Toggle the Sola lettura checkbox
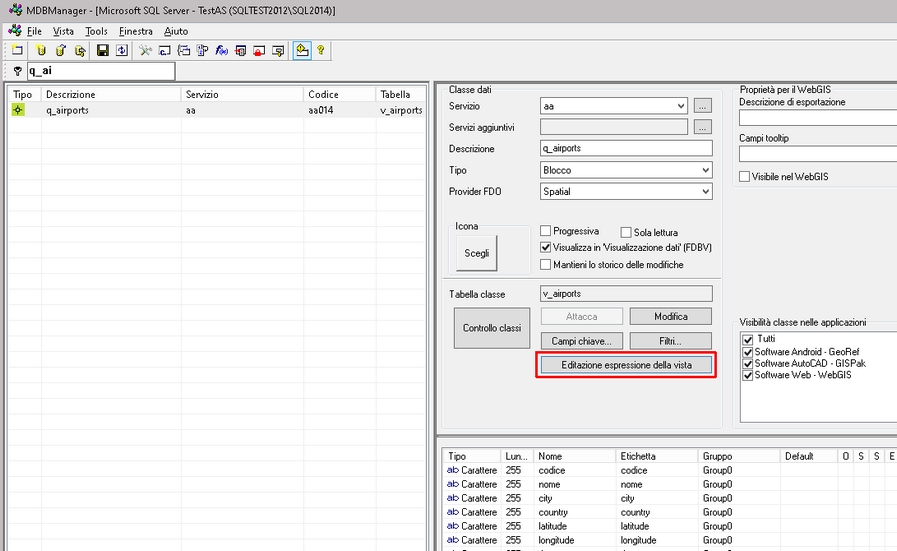 coord(626,232)
